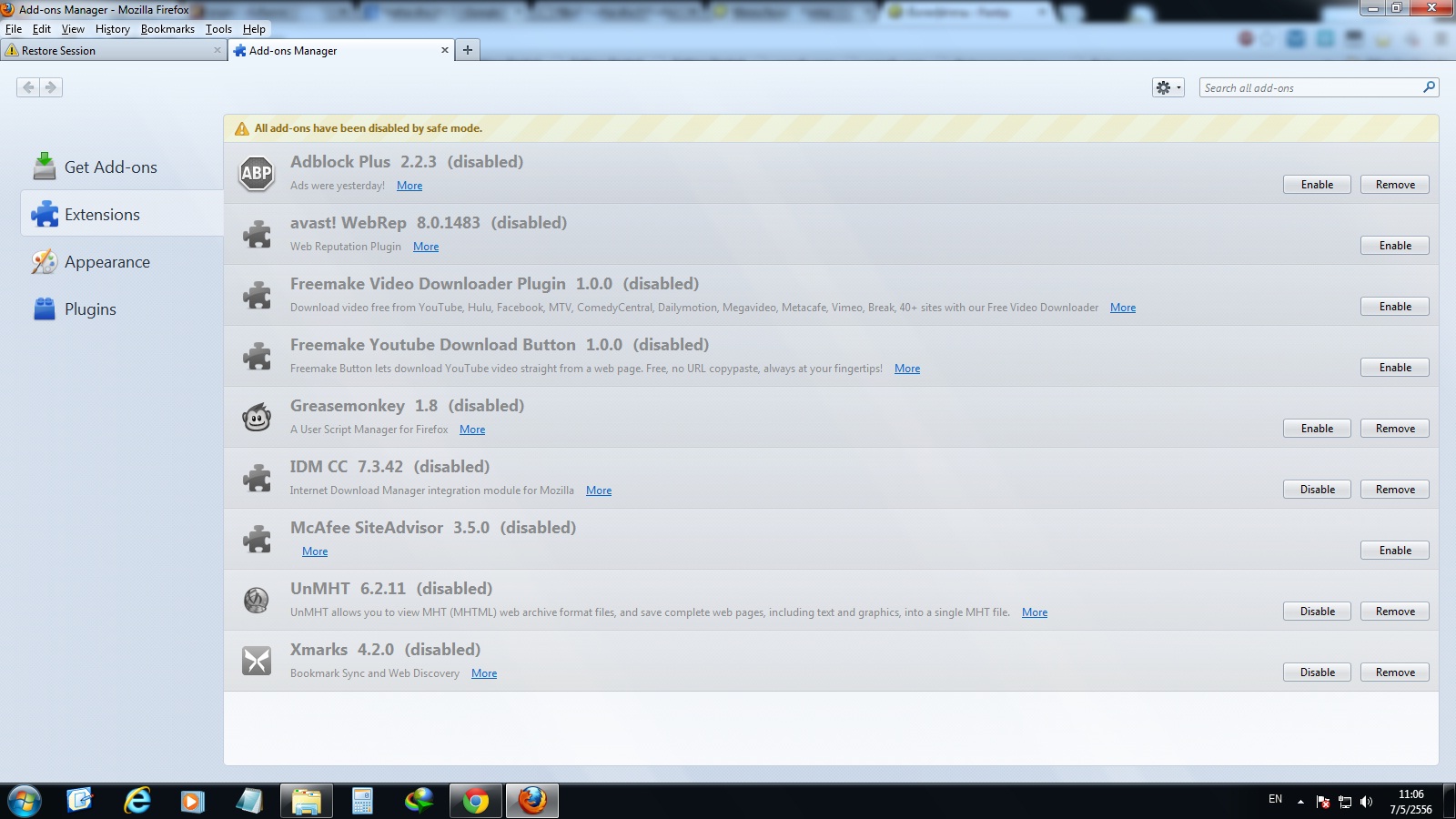Open the Windows Start menu
The width and height of the screenshot is (1456, 819).
tap(25, 802)
